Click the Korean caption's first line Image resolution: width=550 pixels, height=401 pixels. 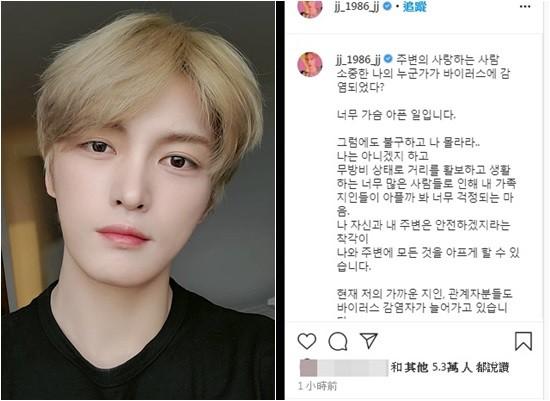[x=448, y=60]
